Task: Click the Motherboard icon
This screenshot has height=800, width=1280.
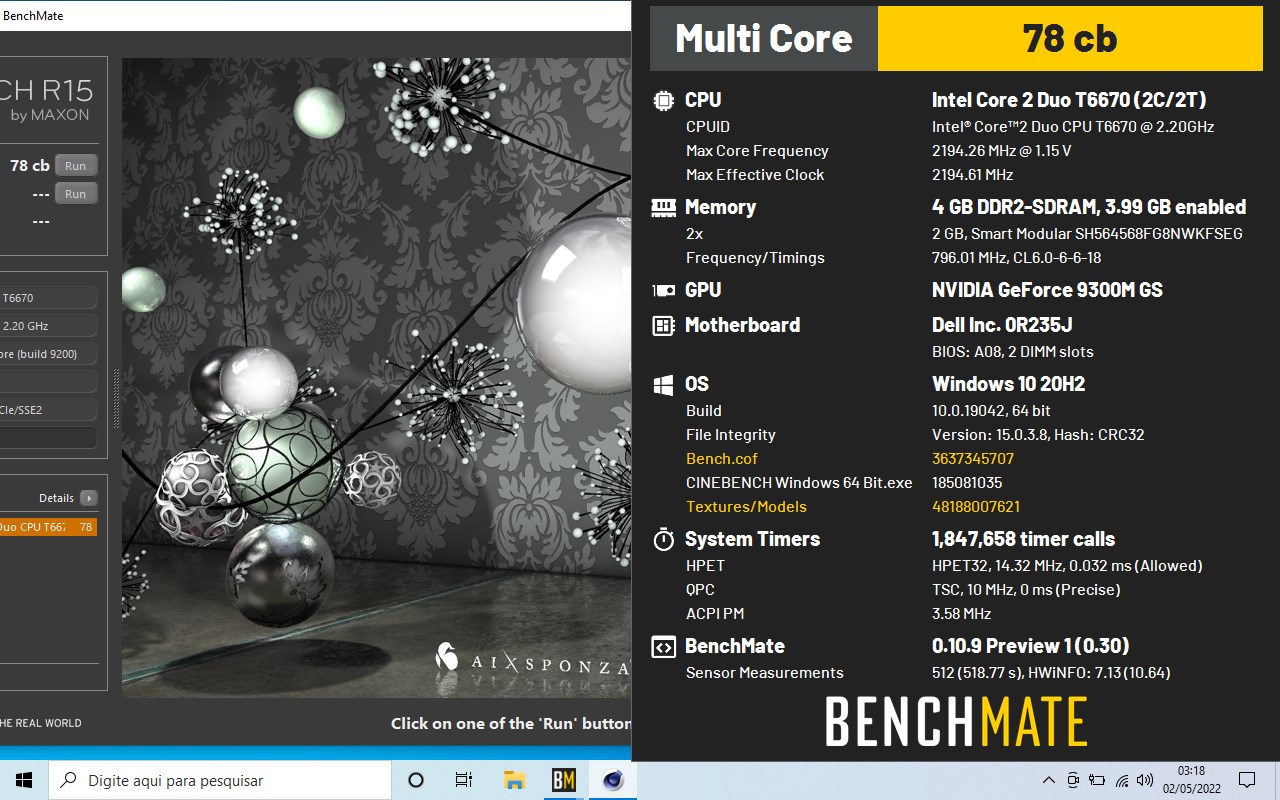Action: click(663, 325)
